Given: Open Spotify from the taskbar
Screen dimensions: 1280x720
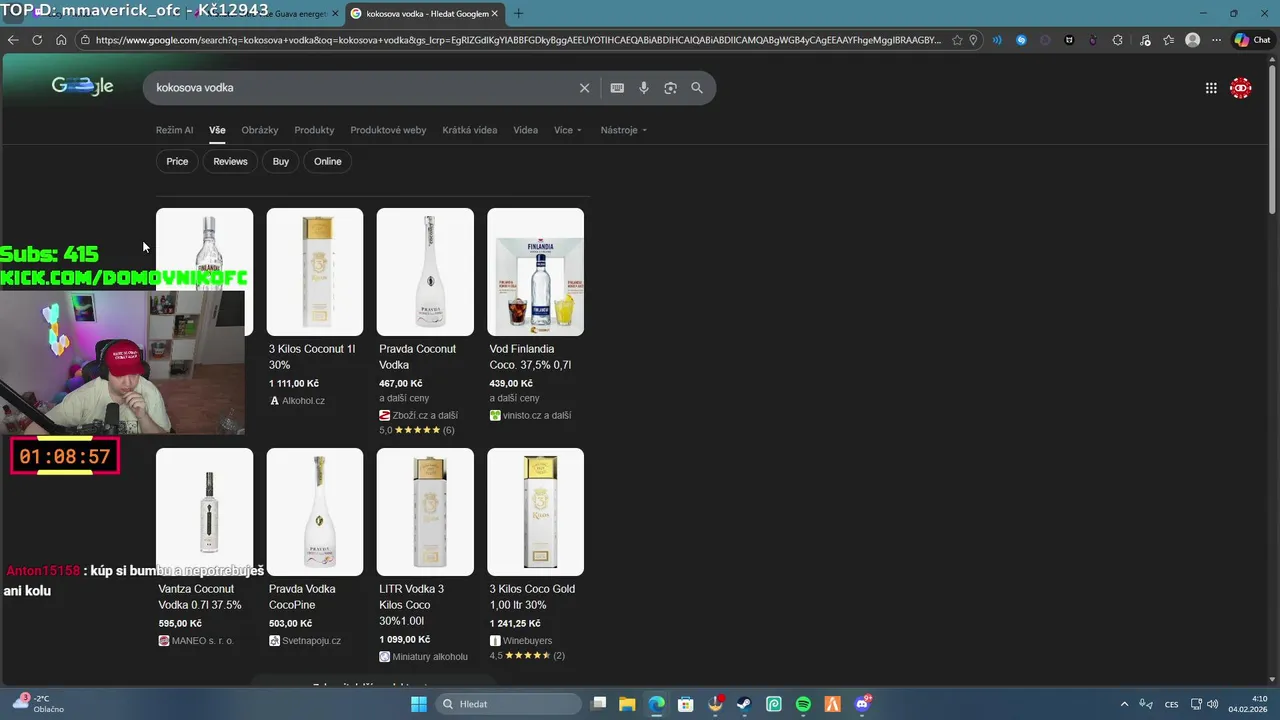Looking at the screenshot, I should [x=803, y=704].
